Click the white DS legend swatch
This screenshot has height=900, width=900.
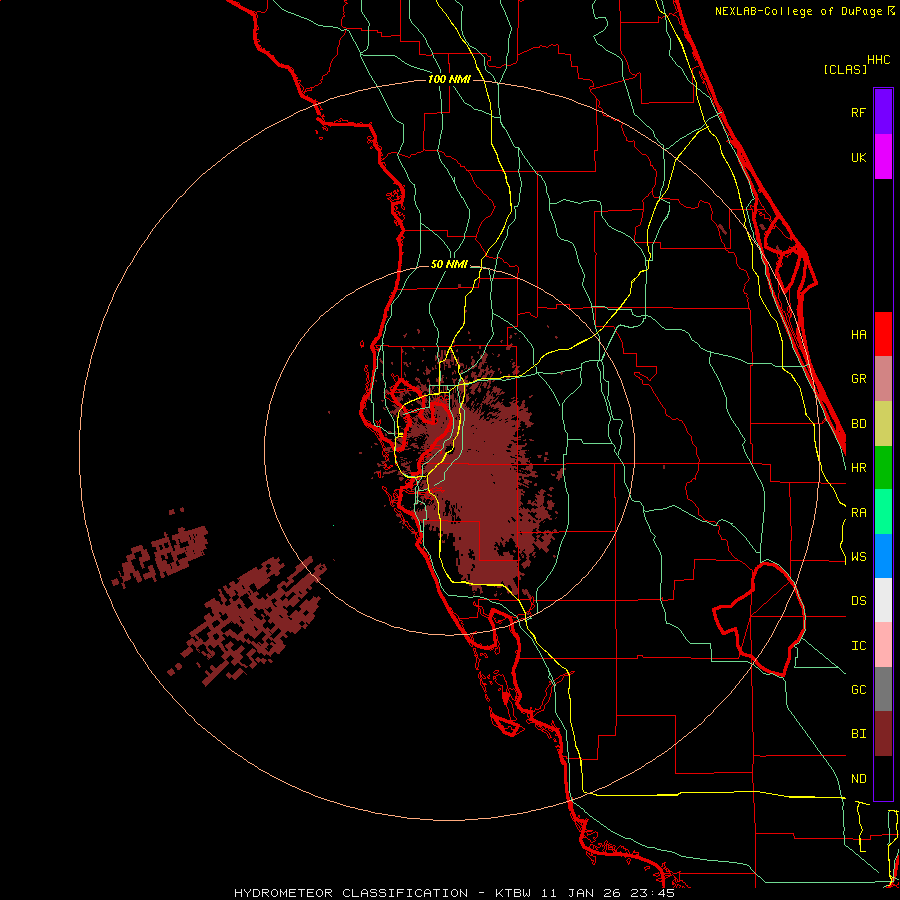coord(883,600)
